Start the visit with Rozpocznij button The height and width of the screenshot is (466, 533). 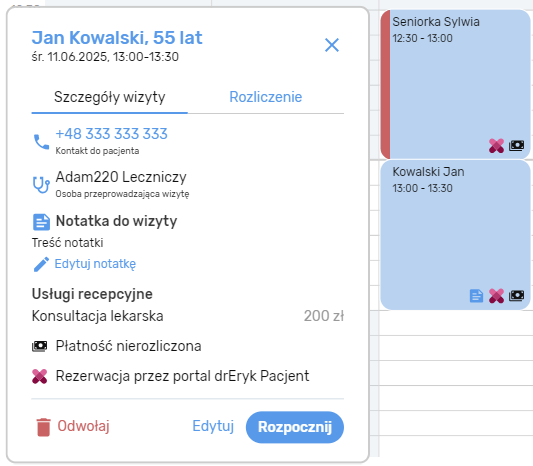[295, 427]
